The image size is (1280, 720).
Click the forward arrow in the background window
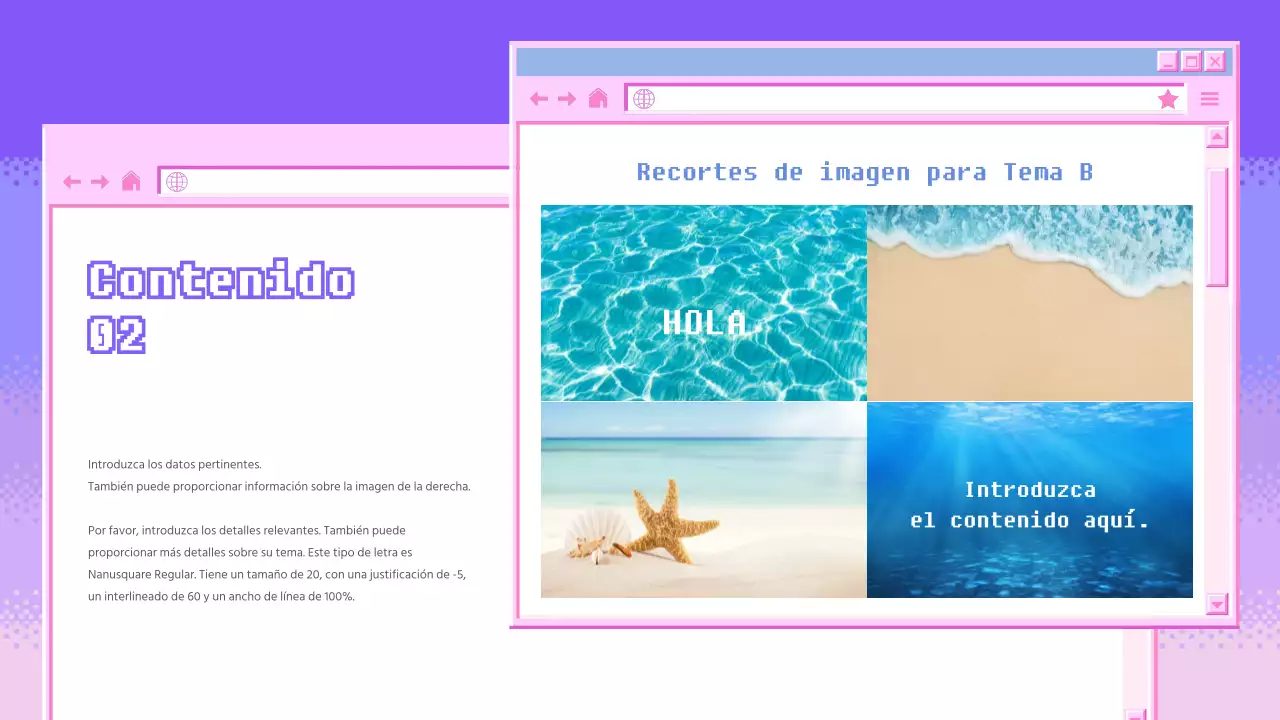point(99,182)
